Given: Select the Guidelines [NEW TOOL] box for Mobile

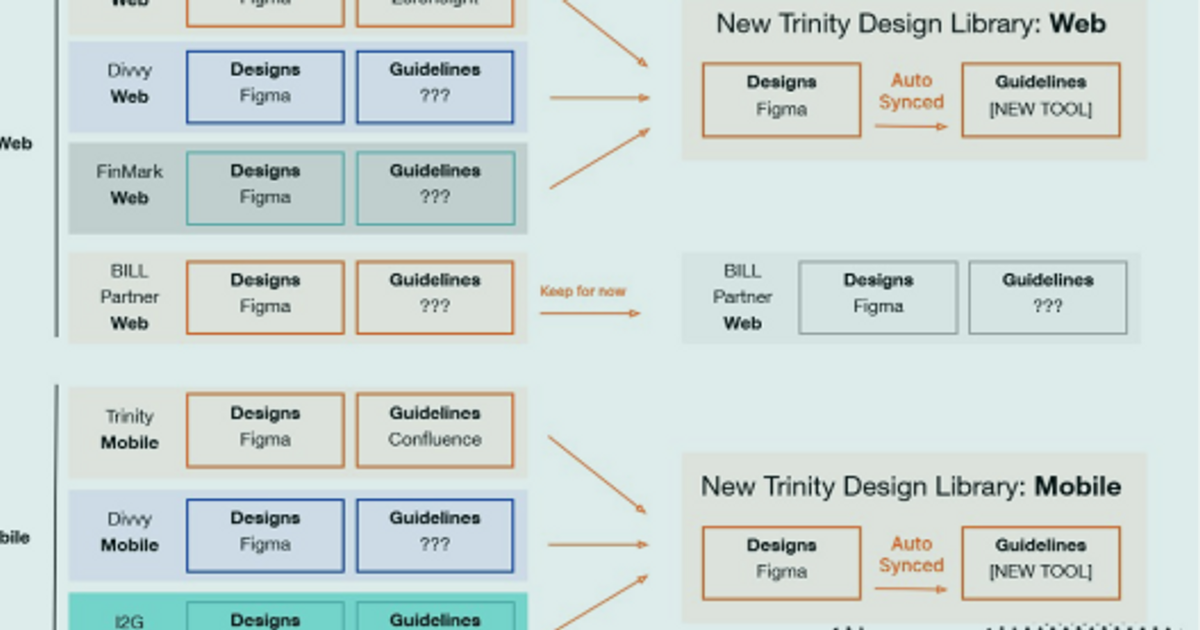Looking at the screenshot, I should (x=1040, y=562).
